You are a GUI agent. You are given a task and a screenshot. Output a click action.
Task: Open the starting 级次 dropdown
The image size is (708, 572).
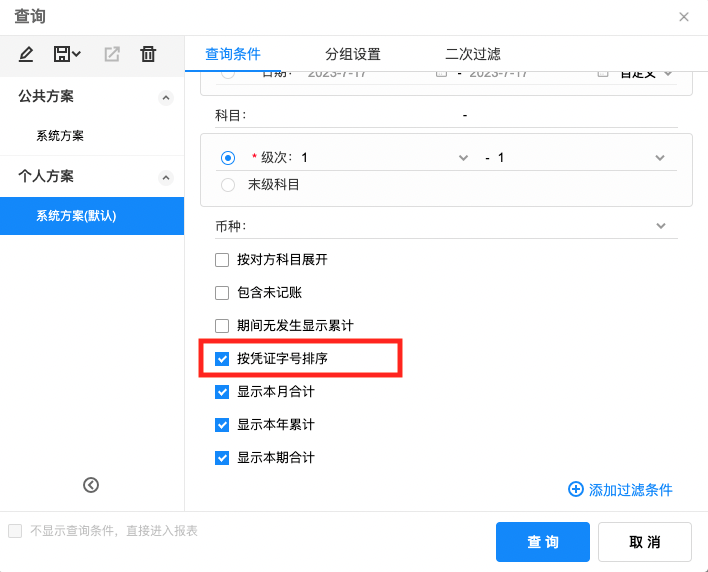[x=462, y=158]
